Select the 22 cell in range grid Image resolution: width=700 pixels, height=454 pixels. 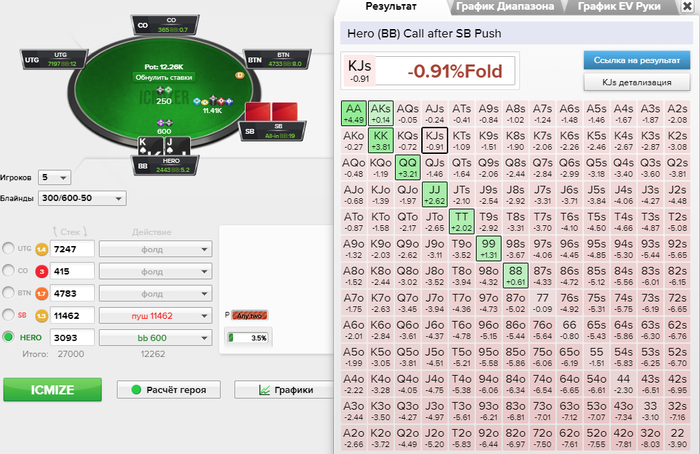(677, 437)
